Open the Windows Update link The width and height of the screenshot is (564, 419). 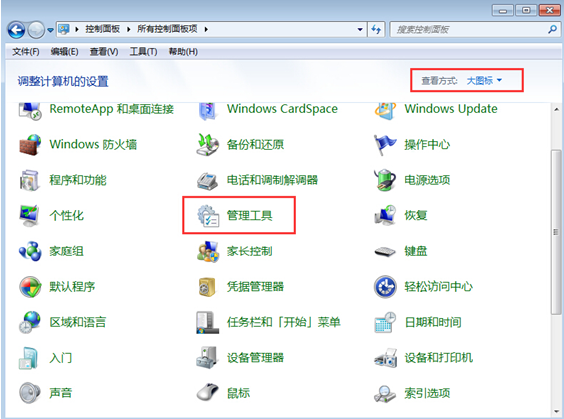451,109
